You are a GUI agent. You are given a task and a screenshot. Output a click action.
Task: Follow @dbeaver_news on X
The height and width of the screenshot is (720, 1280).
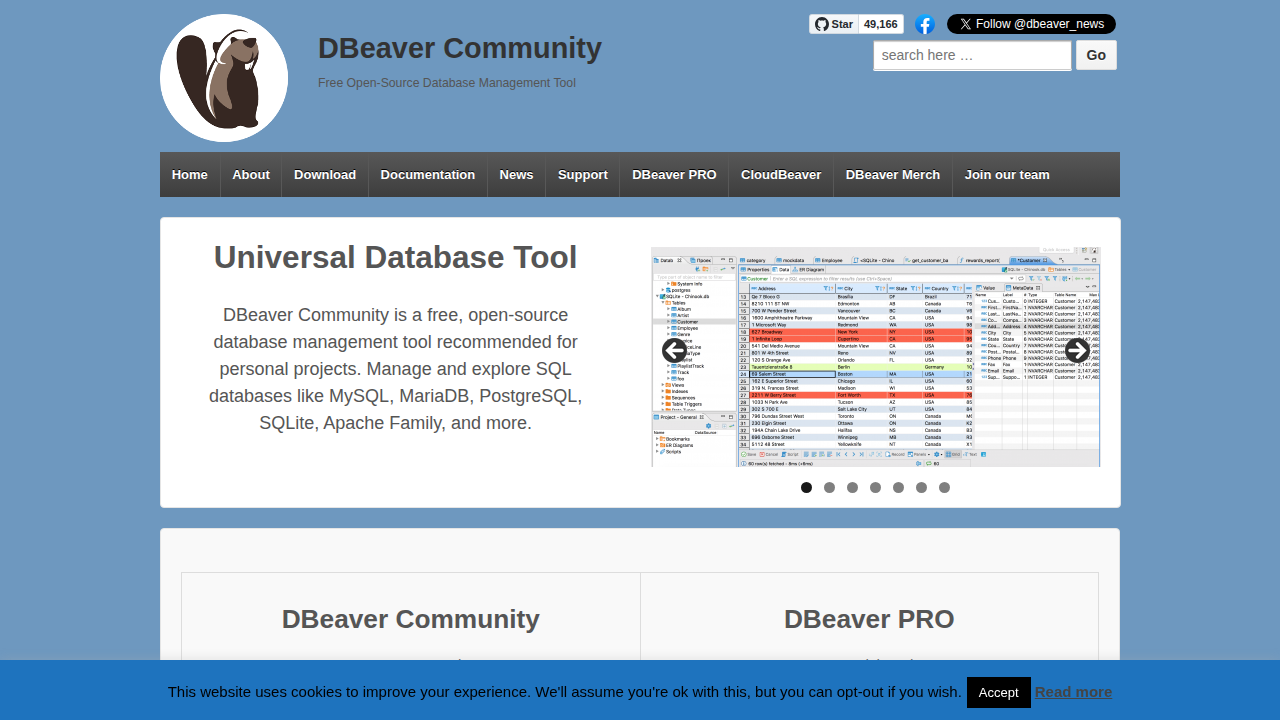pyautogui.click(x=1031, y=24)
